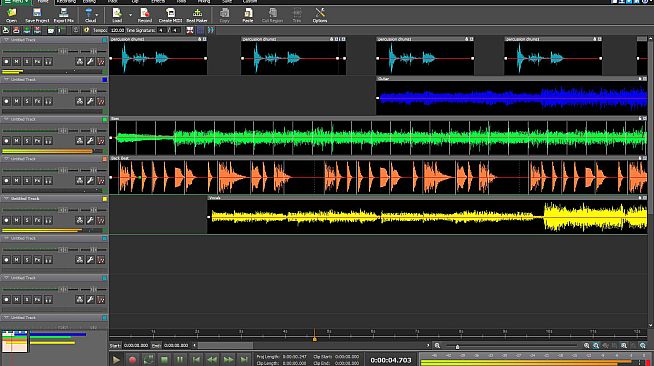The image size is (654, 366).
Task: Collapse the blue Guitar track header triangle
Action: point(6,80)
